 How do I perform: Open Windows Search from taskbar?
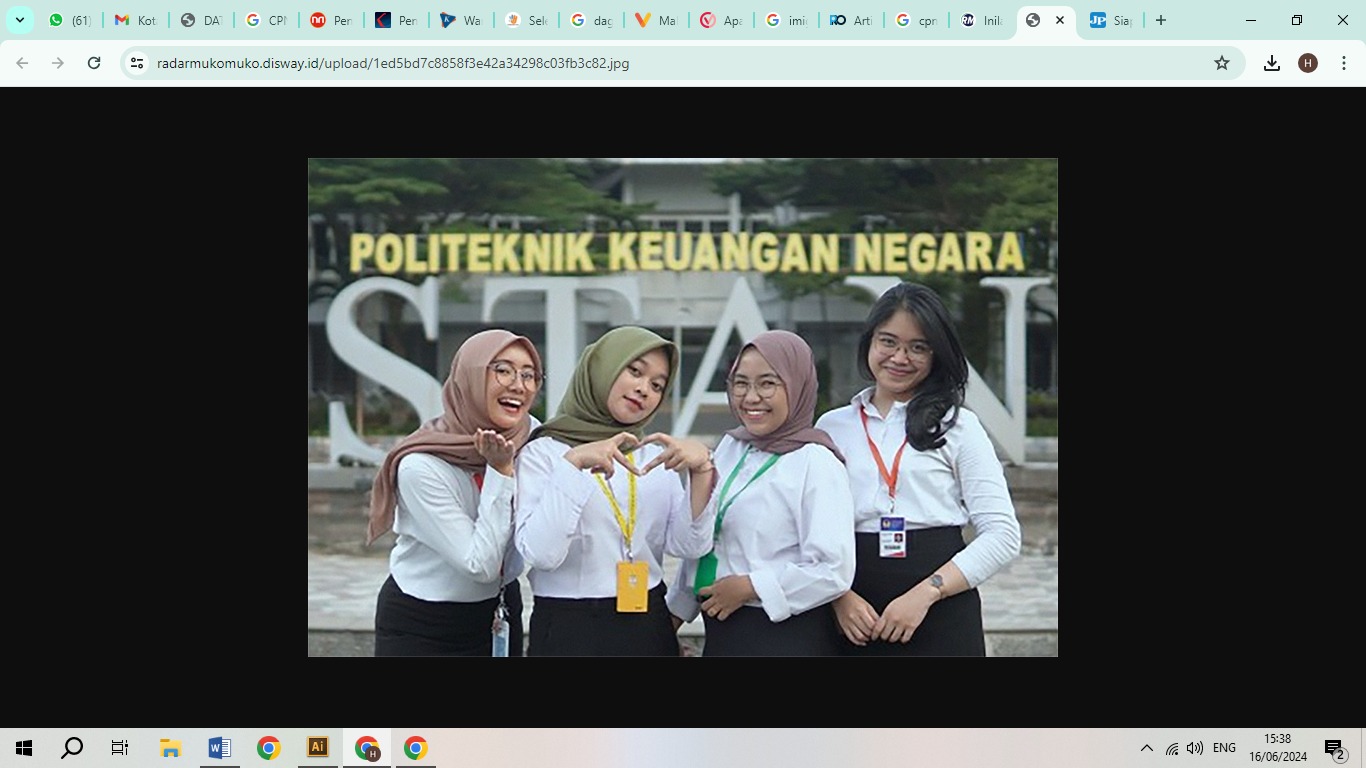point(72,748)
